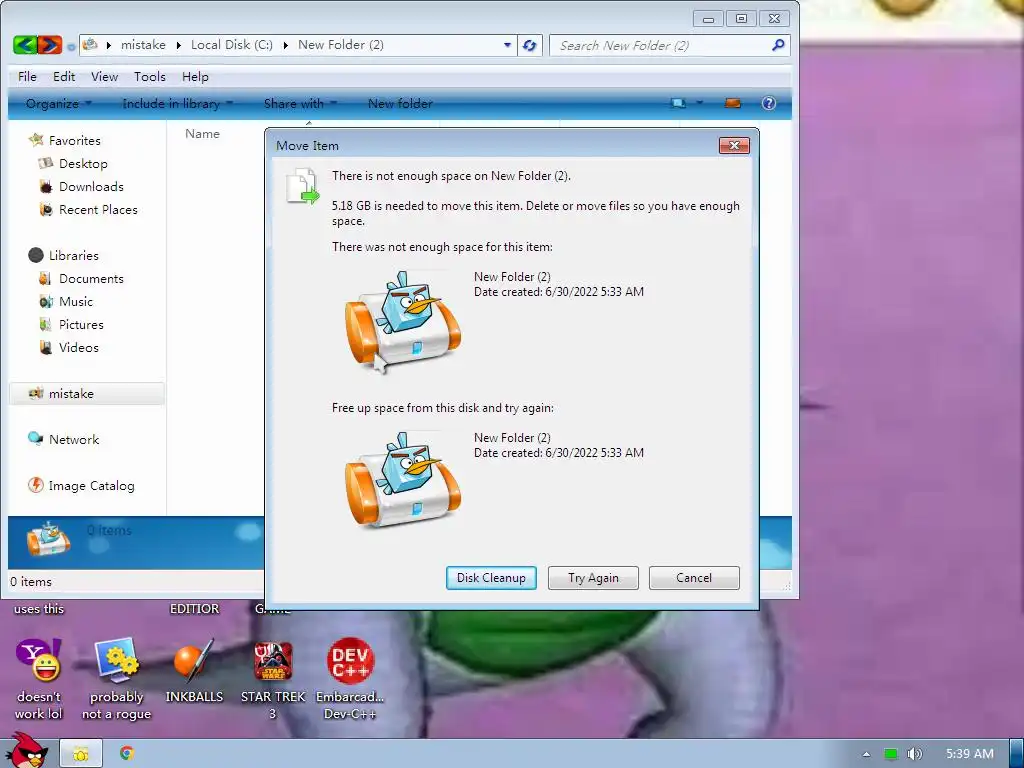1024x768 pixels.
Task: Select Desktop under Favorites
Action: [83, 163]
